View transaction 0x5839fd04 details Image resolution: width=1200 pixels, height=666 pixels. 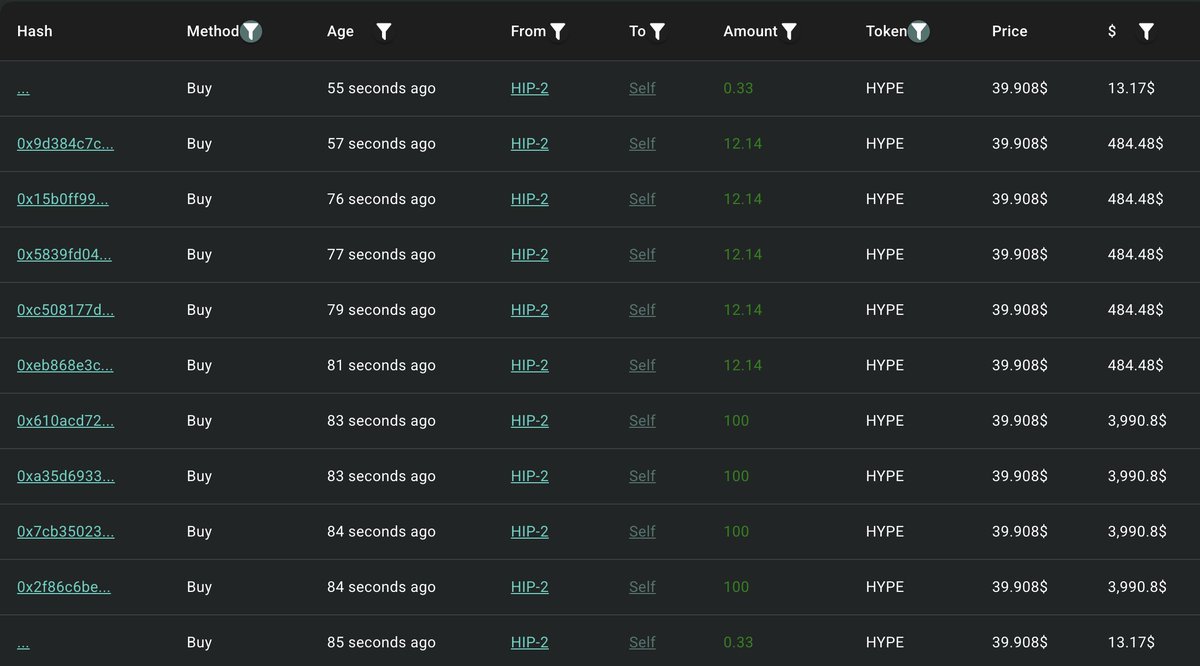point(64,255)
